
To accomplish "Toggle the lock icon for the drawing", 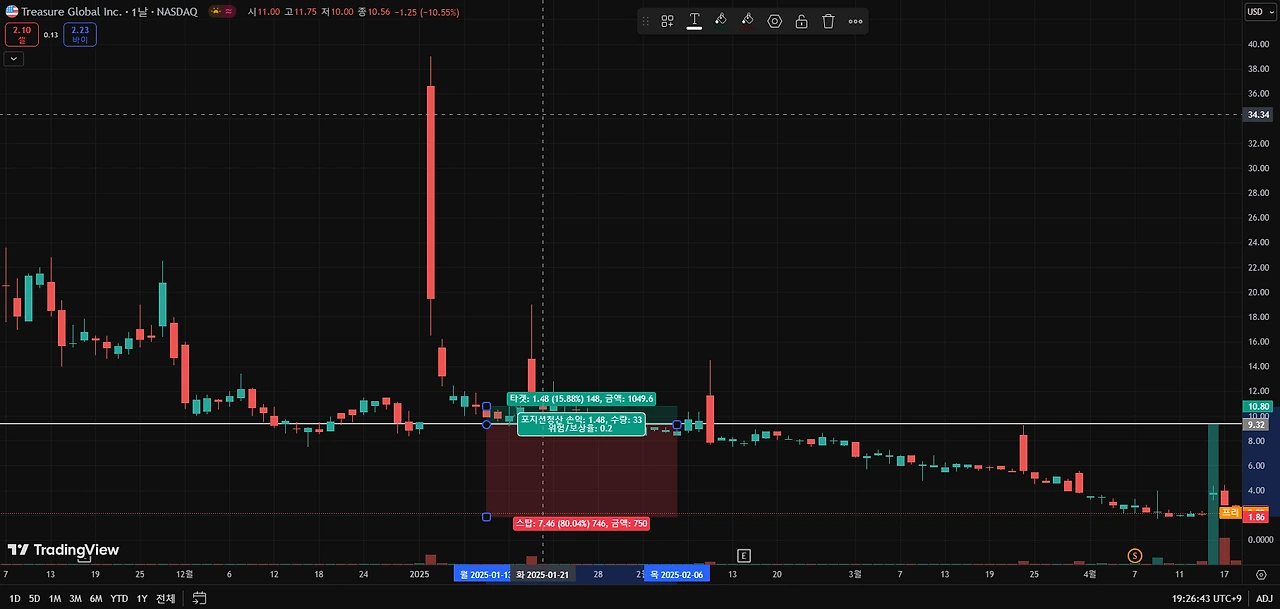I will [x=801, y=21].
